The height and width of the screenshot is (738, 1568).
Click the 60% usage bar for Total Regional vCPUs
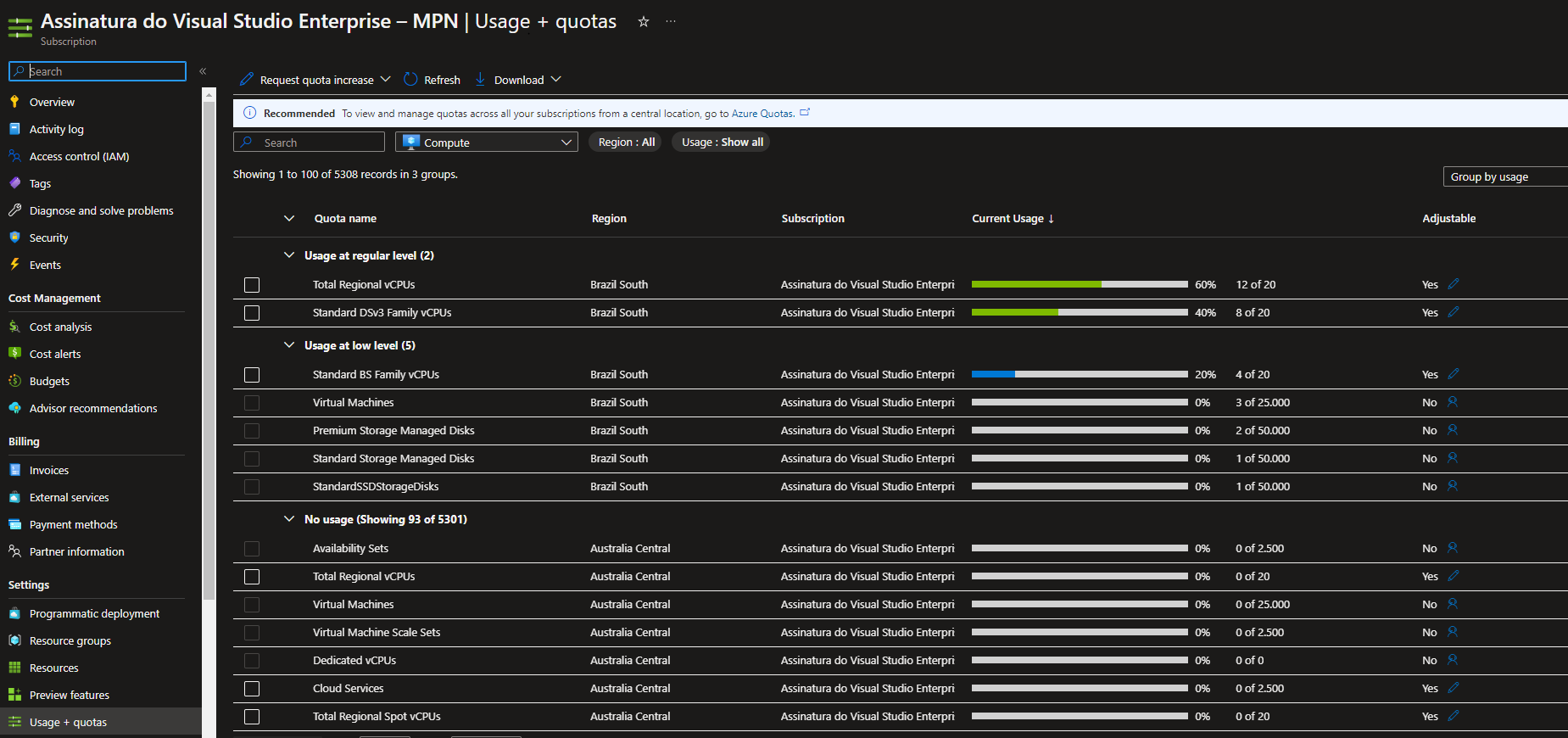point(1080,284)
